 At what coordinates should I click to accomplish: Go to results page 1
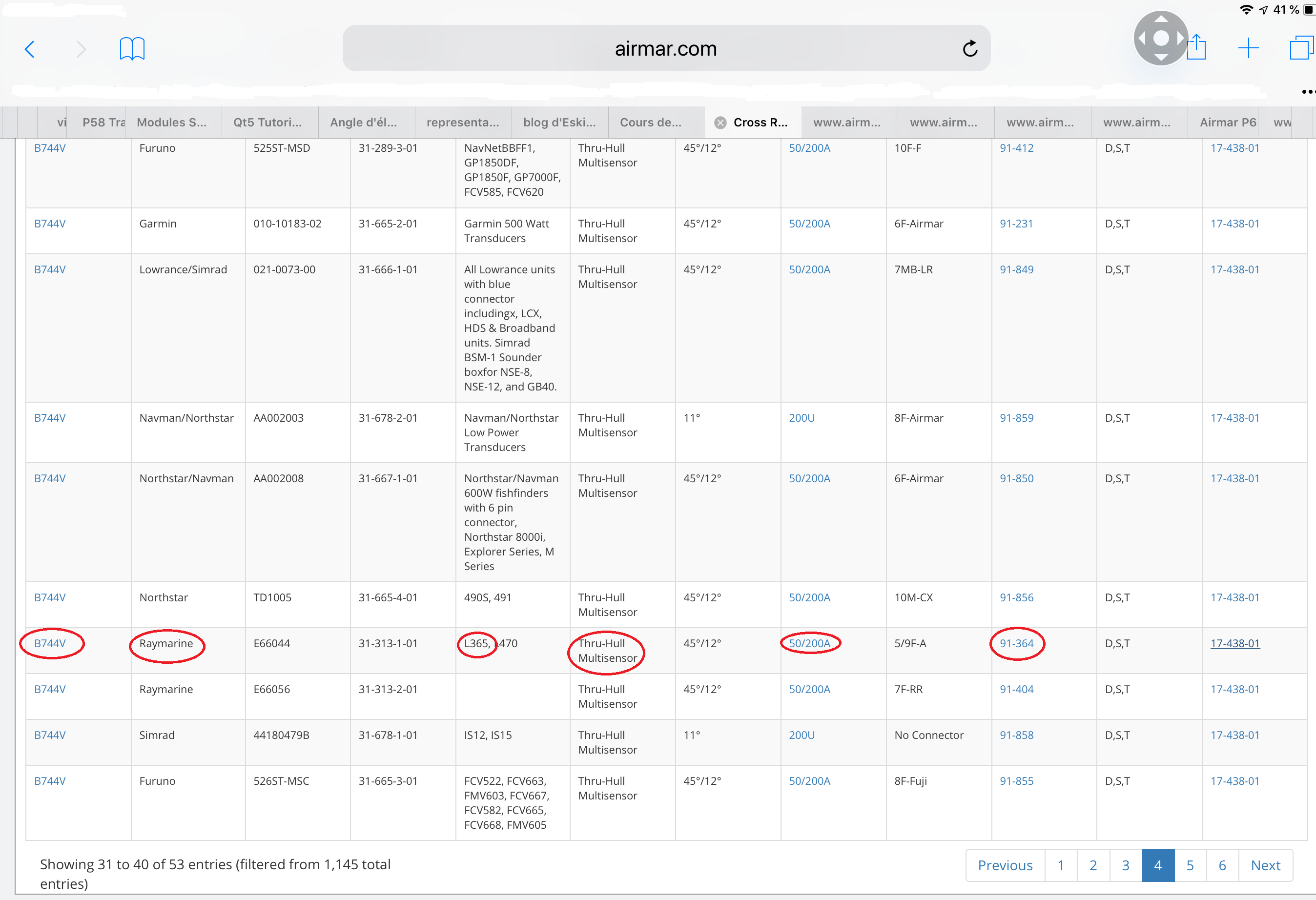[1061, 865]
